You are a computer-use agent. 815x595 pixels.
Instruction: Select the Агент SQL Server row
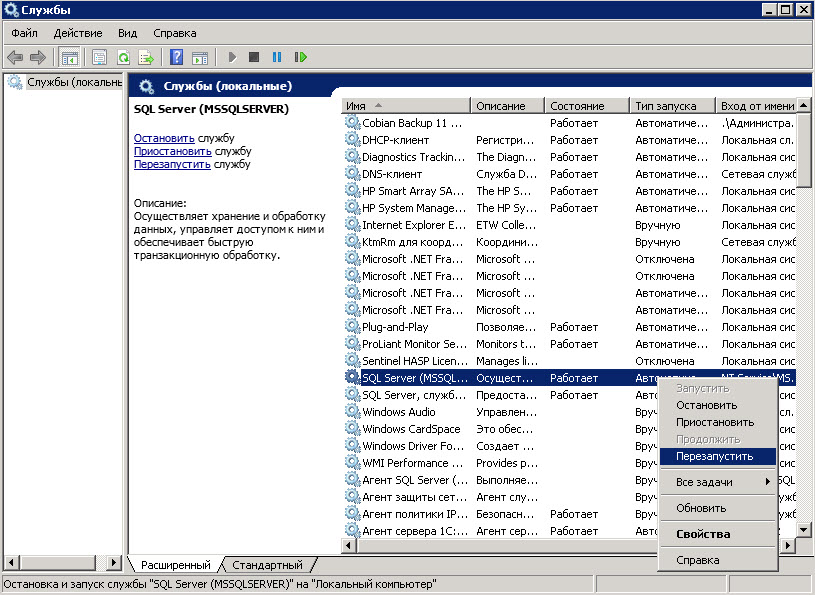[500, 480]
